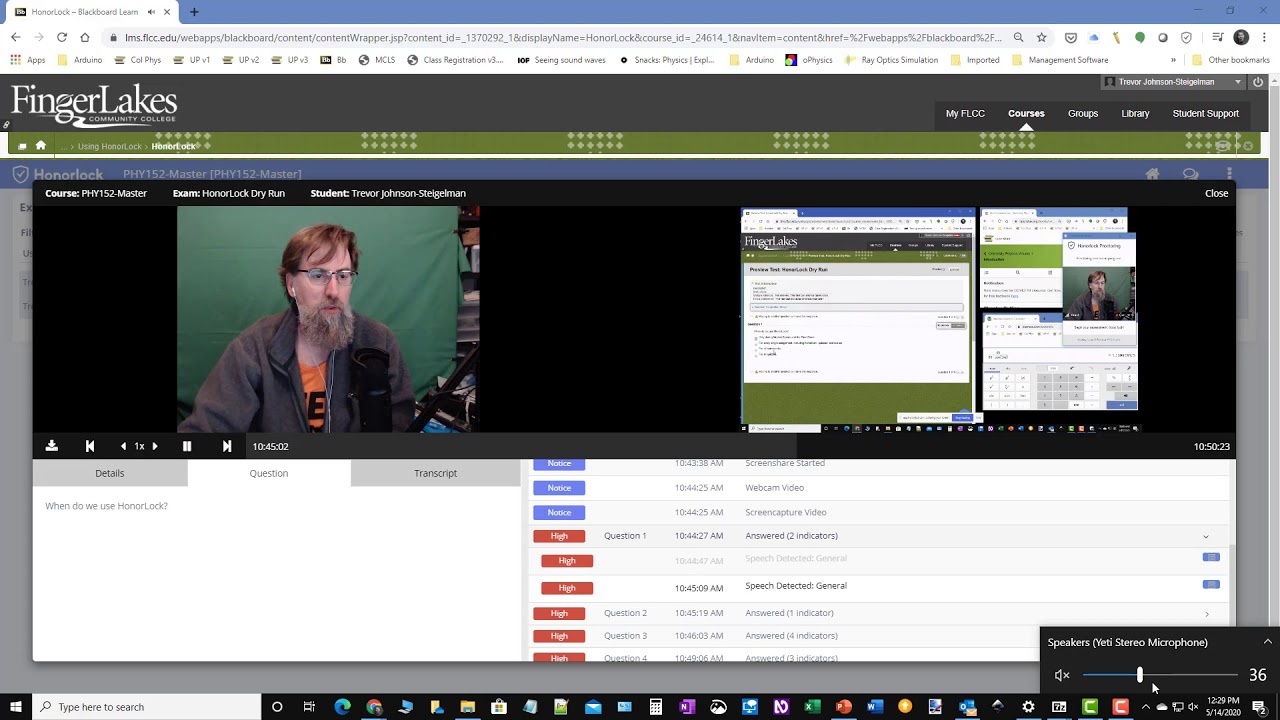1280x720 pixels.
Task: Bookmark this page with star icon
Action: click(x=1042, y=37)
